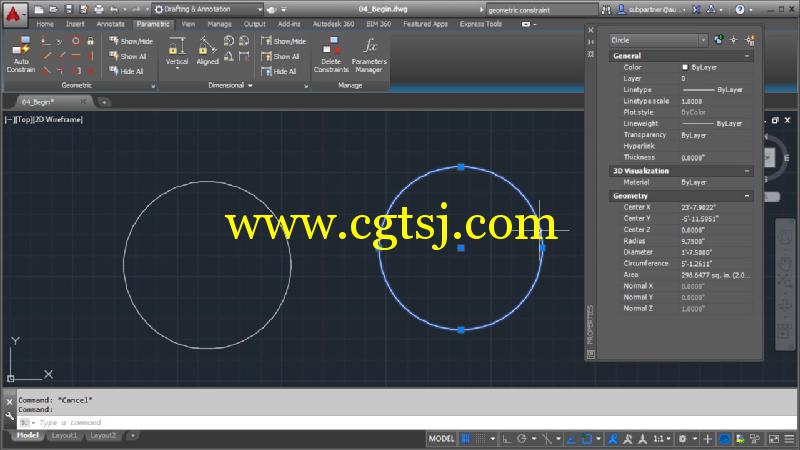Click the geometric constraint search box
The width and height of the screenshot is (800, 450).
(541, 10)
